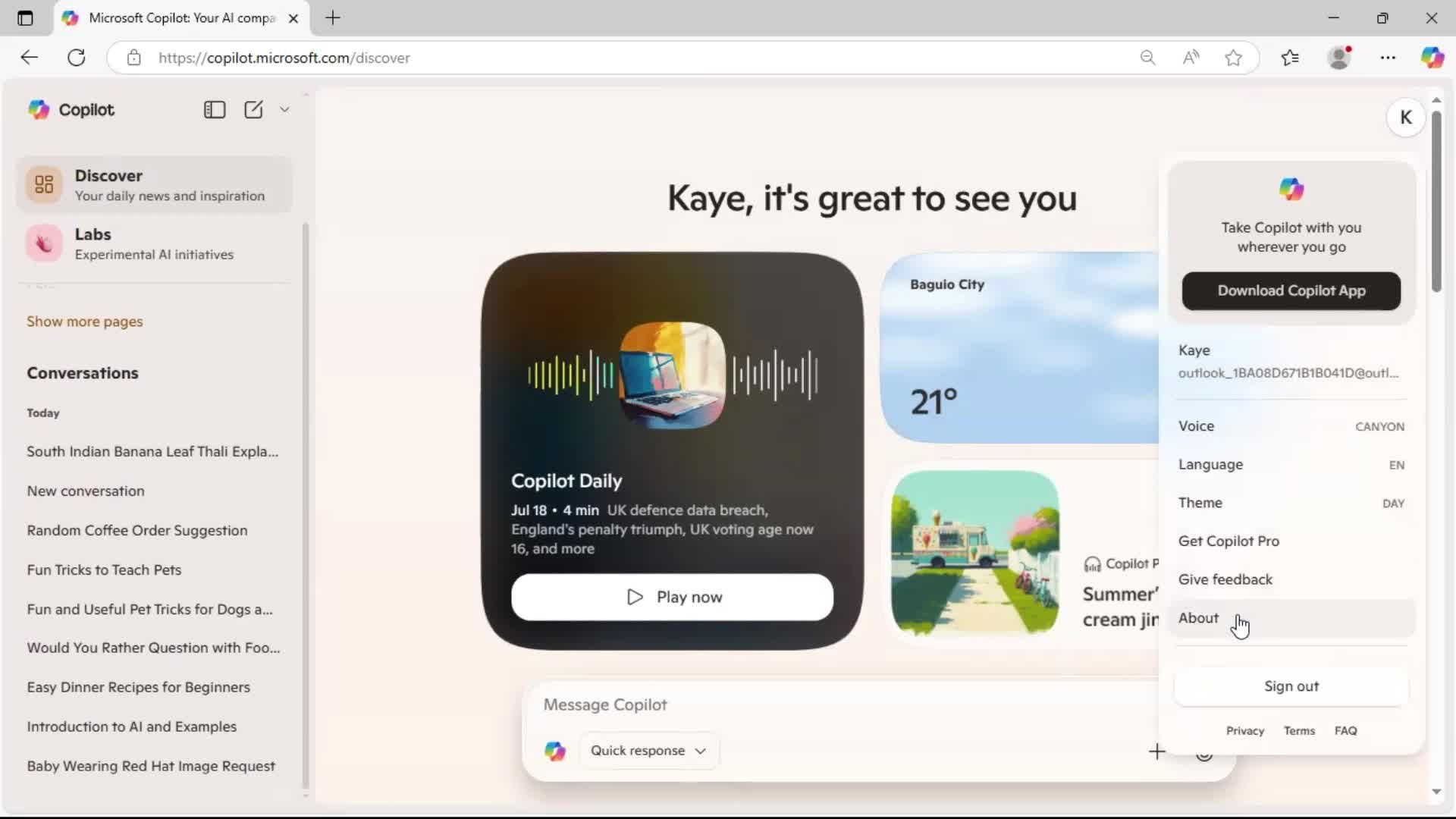
Task: Close the Microsoft Copilot browser tab
Action: pyautogui.click(x=293, y=18)
